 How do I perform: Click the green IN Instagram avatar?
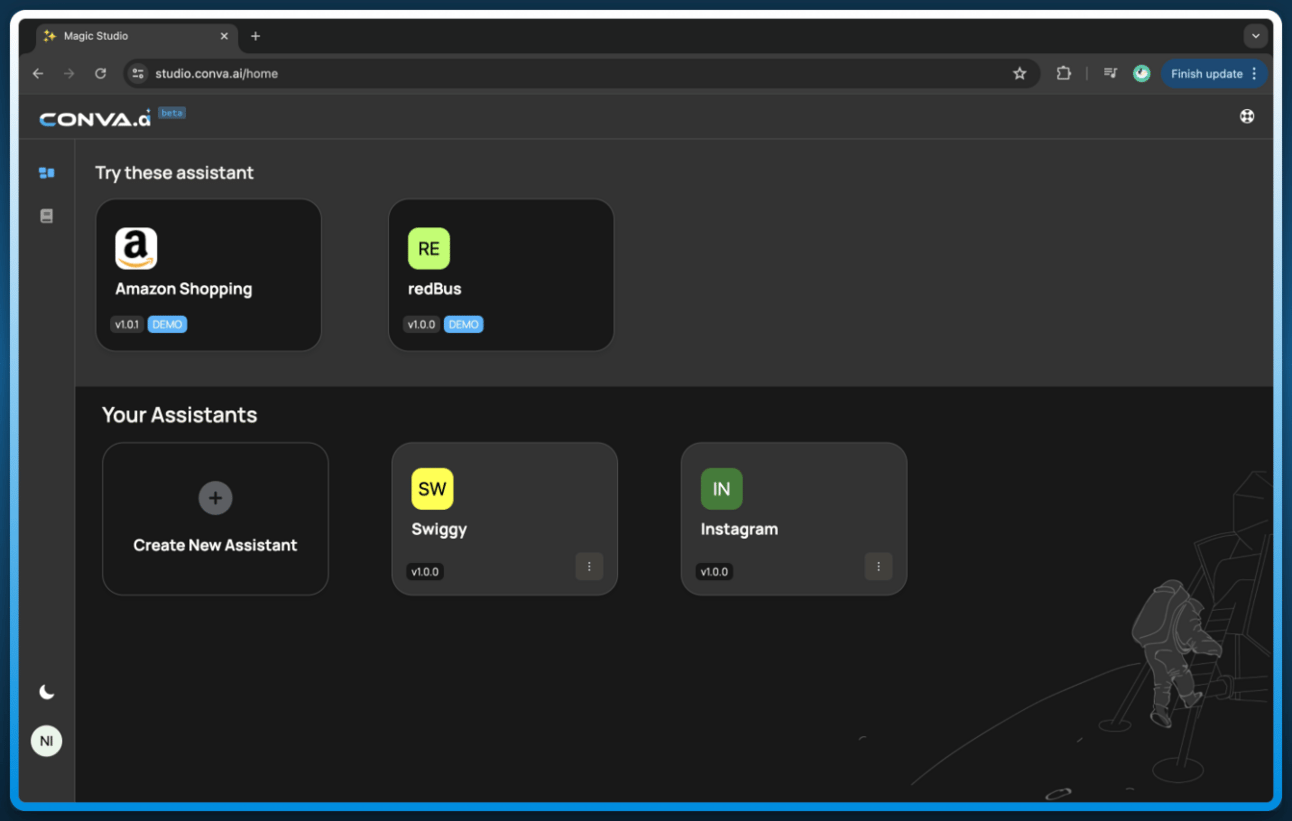722,489
